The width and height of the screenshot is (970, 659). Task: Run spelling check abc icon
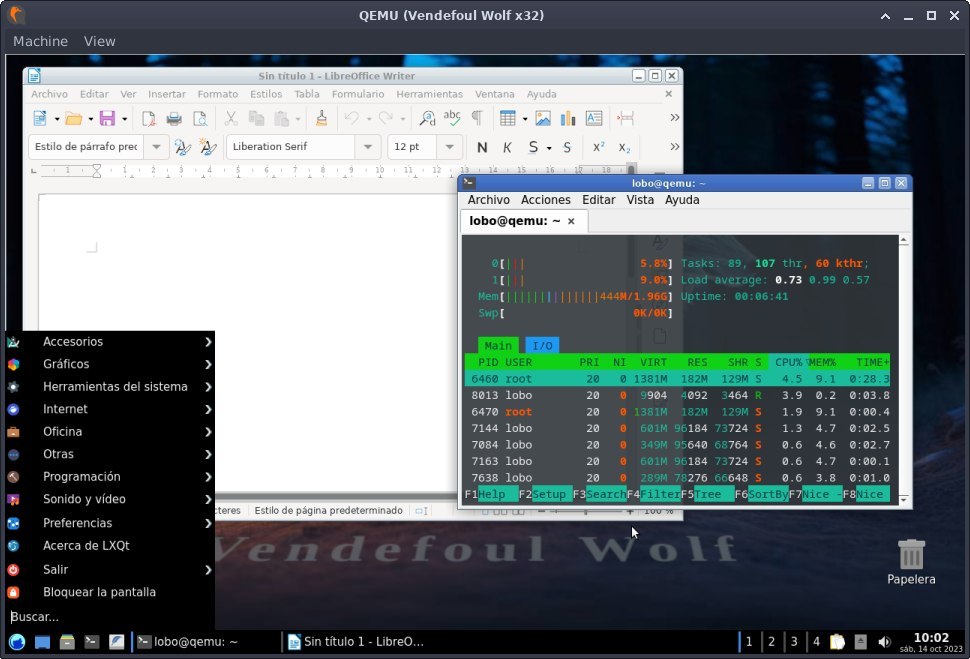tap(452, 118)
